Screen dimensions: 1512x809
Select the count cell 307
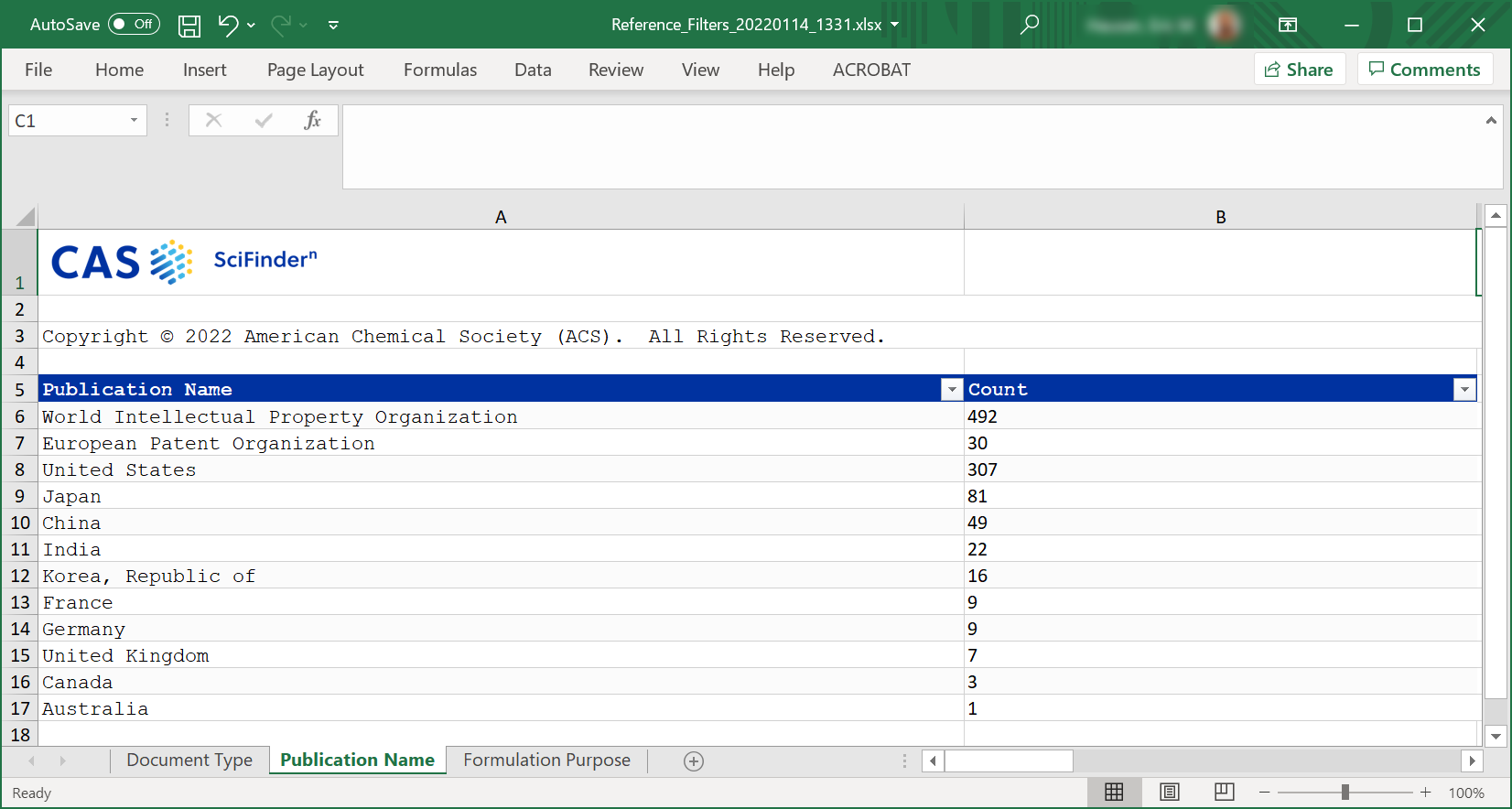click(x=1222, y=469)
